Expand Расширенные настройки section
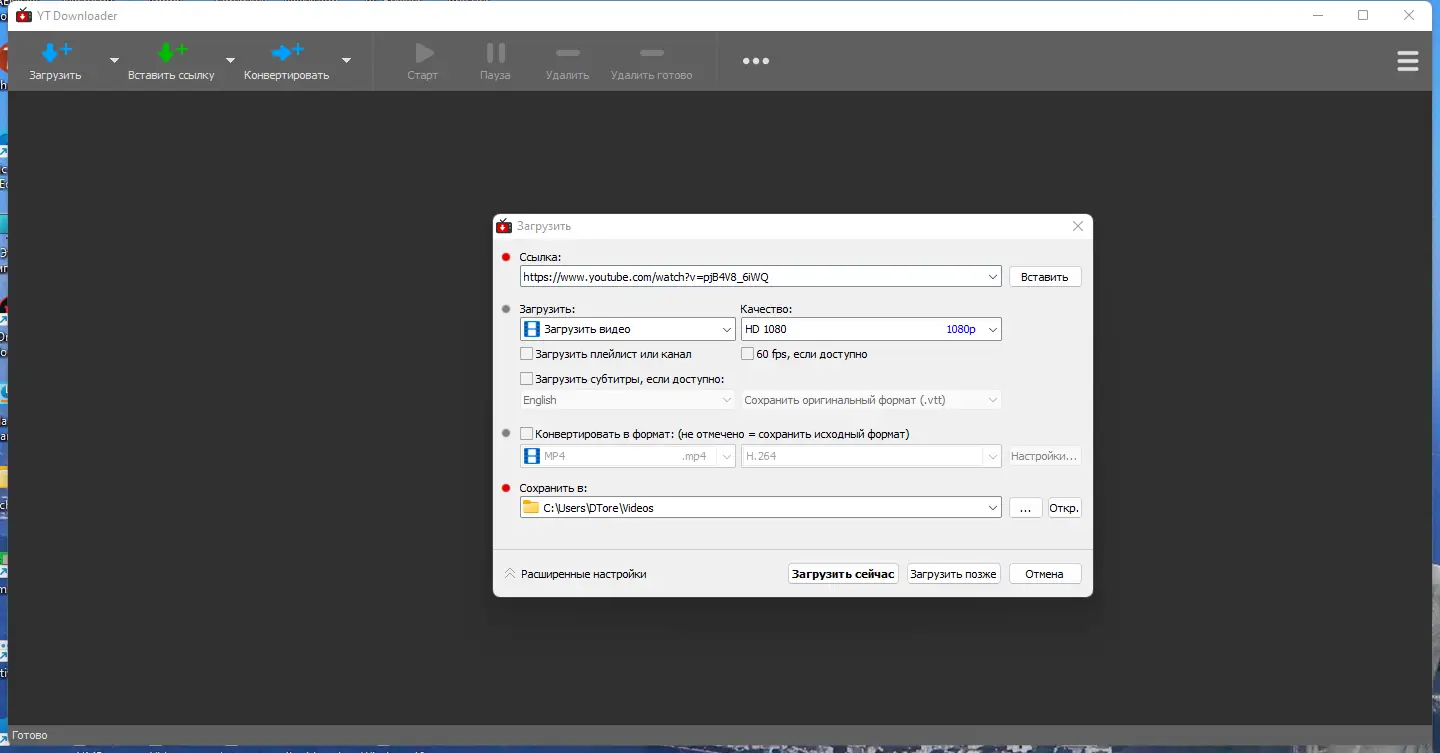Screen dimensions: 1440x753 (576, 574)
